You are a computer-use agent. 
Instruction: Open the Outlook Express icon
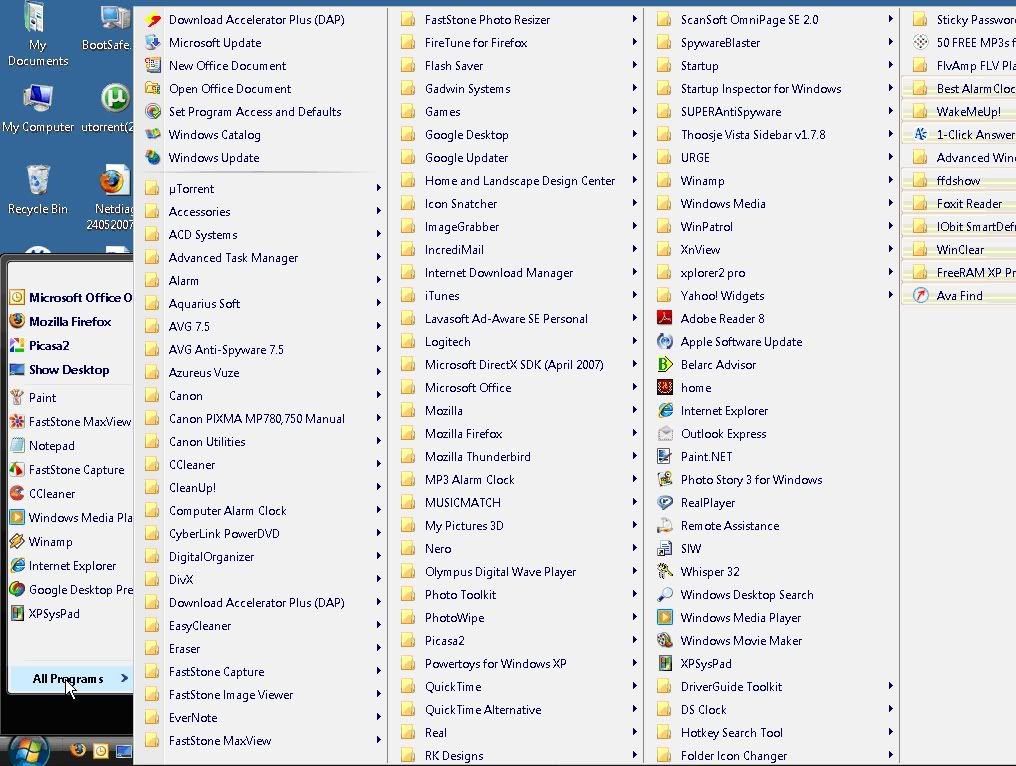point(665,434)
